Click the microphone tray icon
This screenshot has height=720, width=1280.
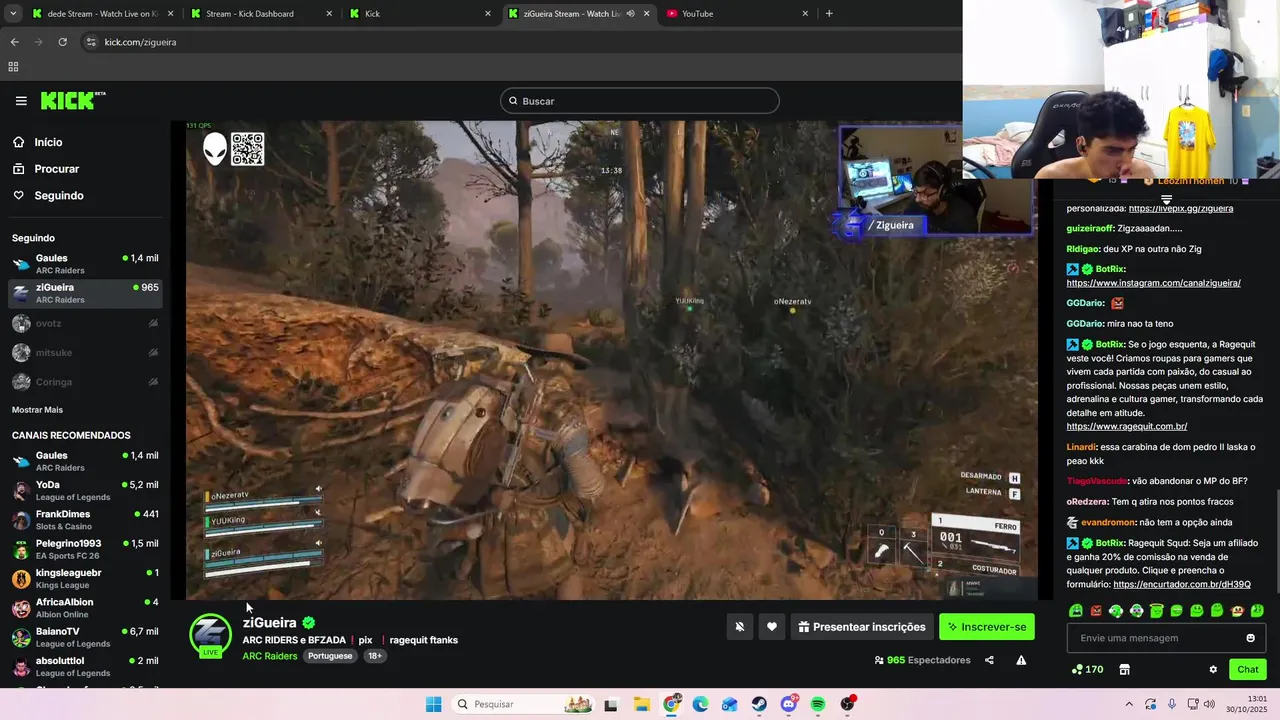click(1172, 704)
